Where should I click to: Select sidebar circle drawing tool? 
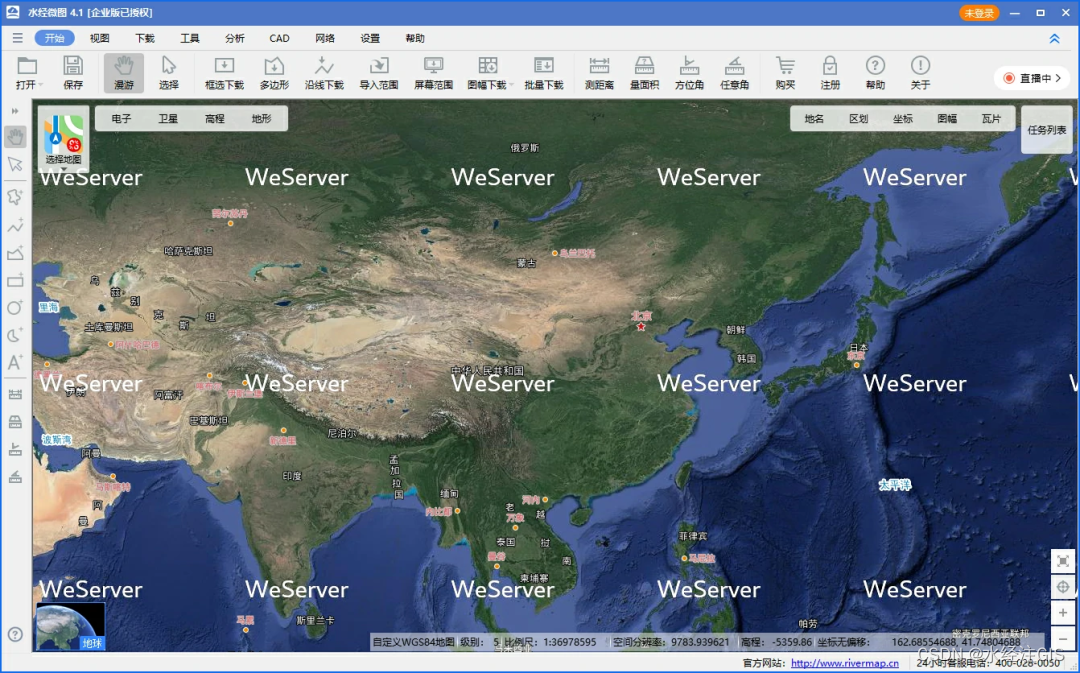tap(15, 307)
